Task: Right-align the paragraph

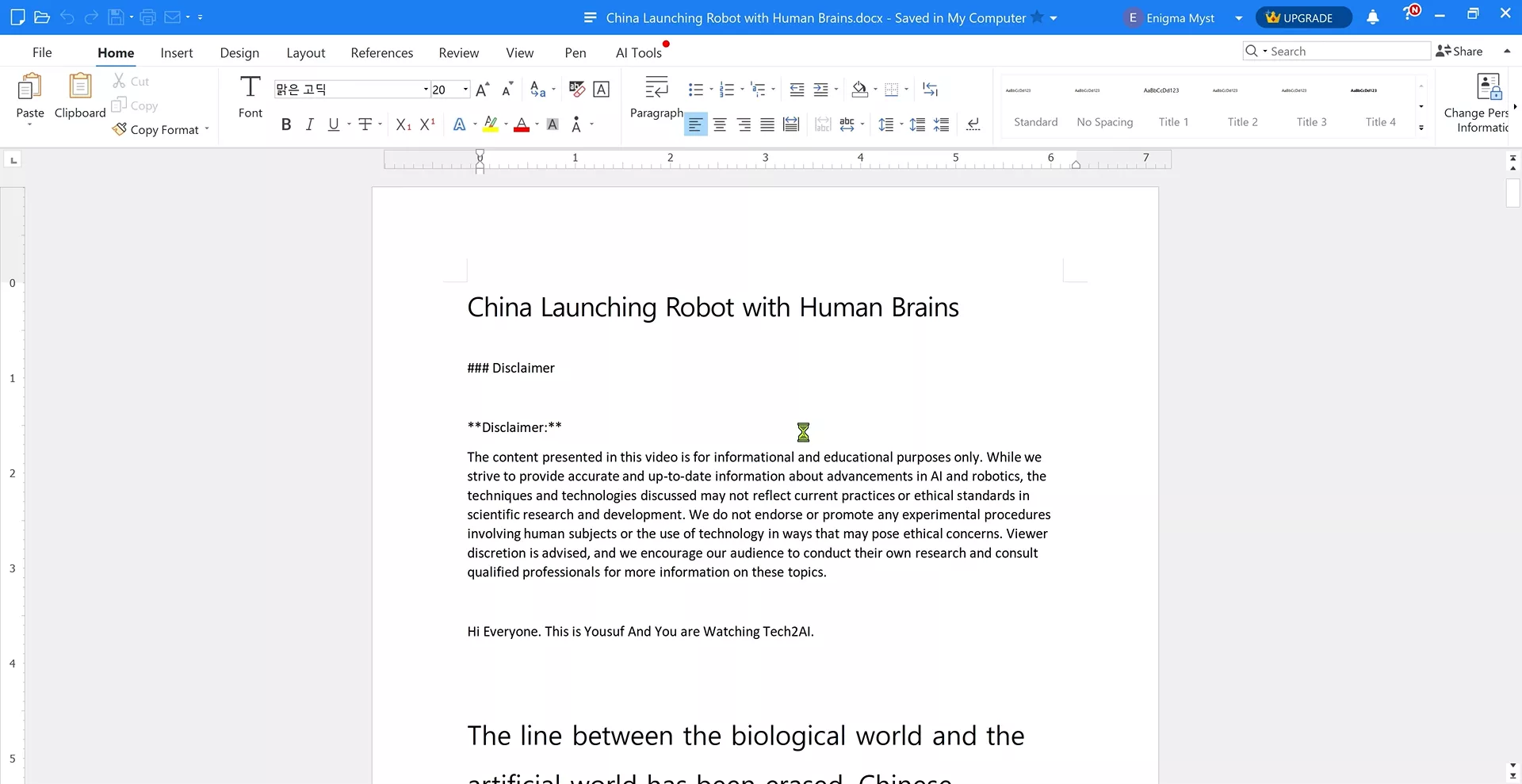Action: pos(744,124)
